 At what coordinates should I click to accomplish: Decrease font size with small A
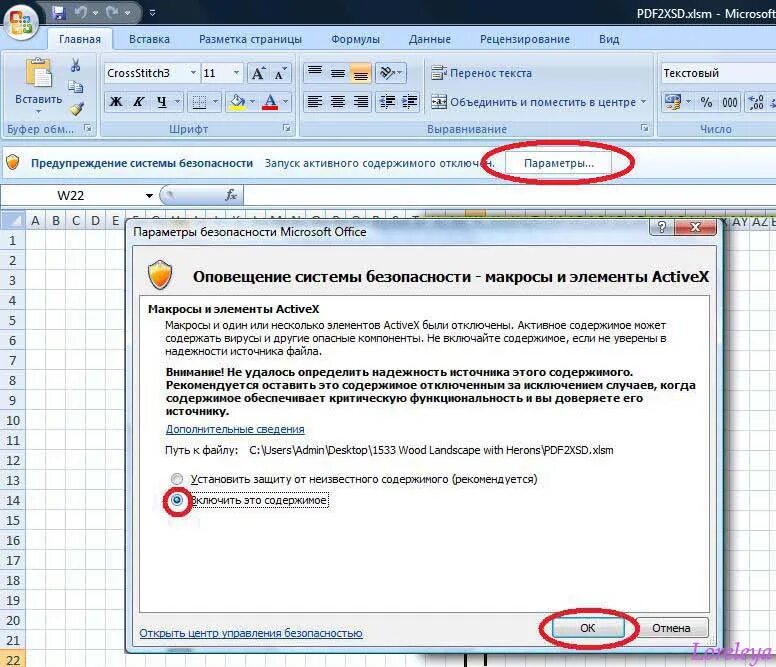[280, 73]
